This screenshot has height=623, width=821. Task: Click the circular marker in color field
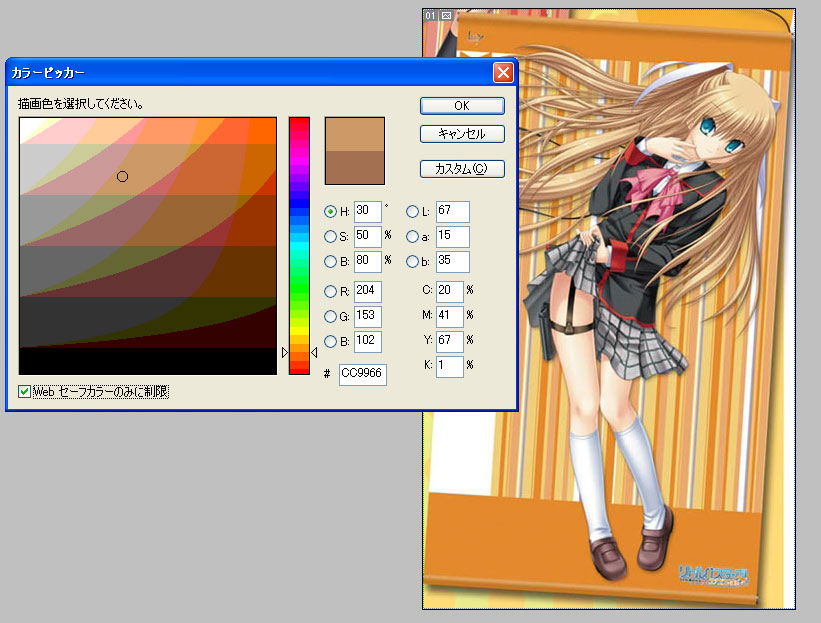click(x=123, y=176)
